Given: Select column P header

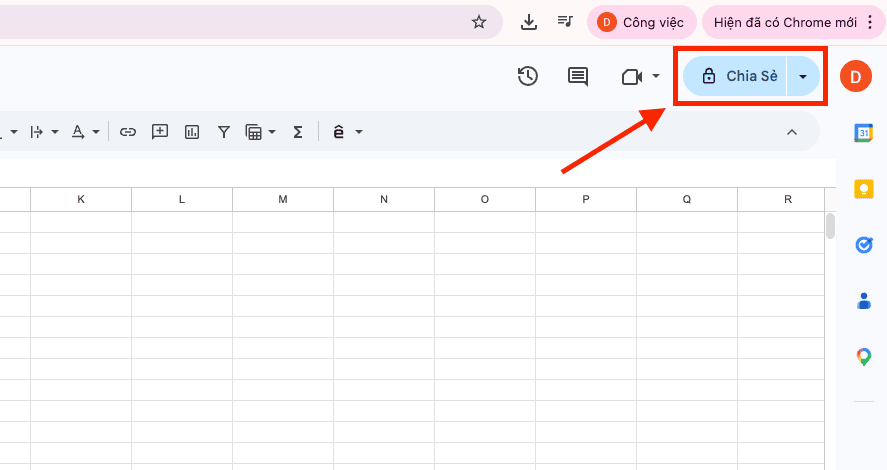Looking at the screenshot, I should 585,199.
